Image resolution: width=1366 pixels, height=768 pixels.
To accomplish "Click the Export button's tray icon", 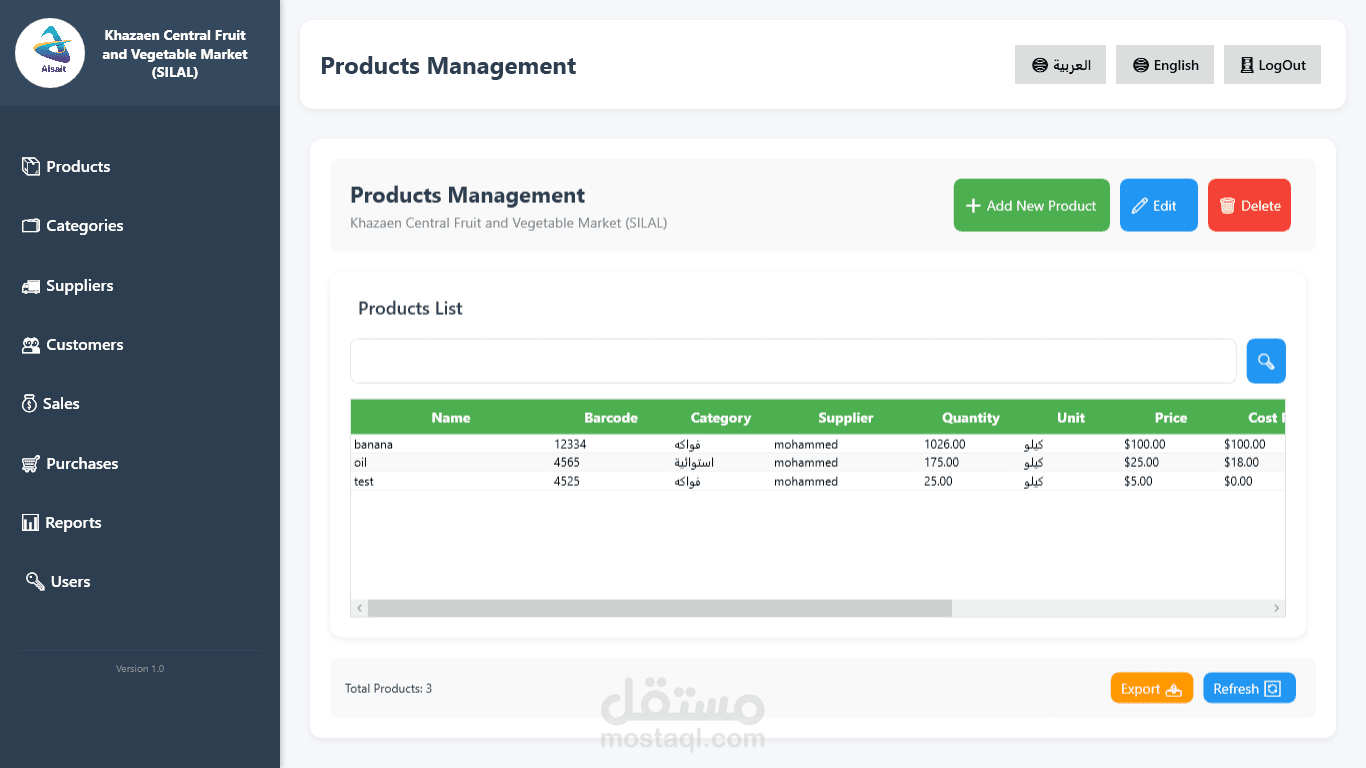I will [x=1174, y=689].
